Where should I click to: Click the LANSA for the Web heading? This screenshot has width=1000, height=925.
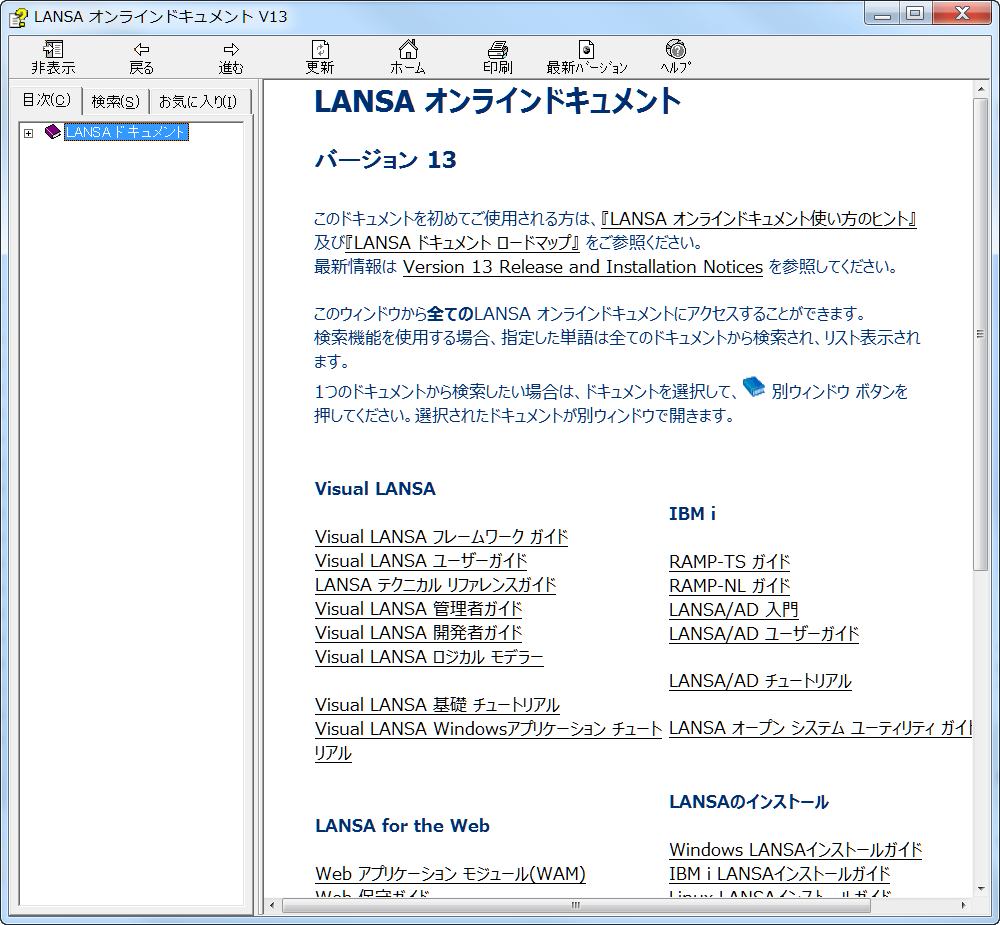402,825
